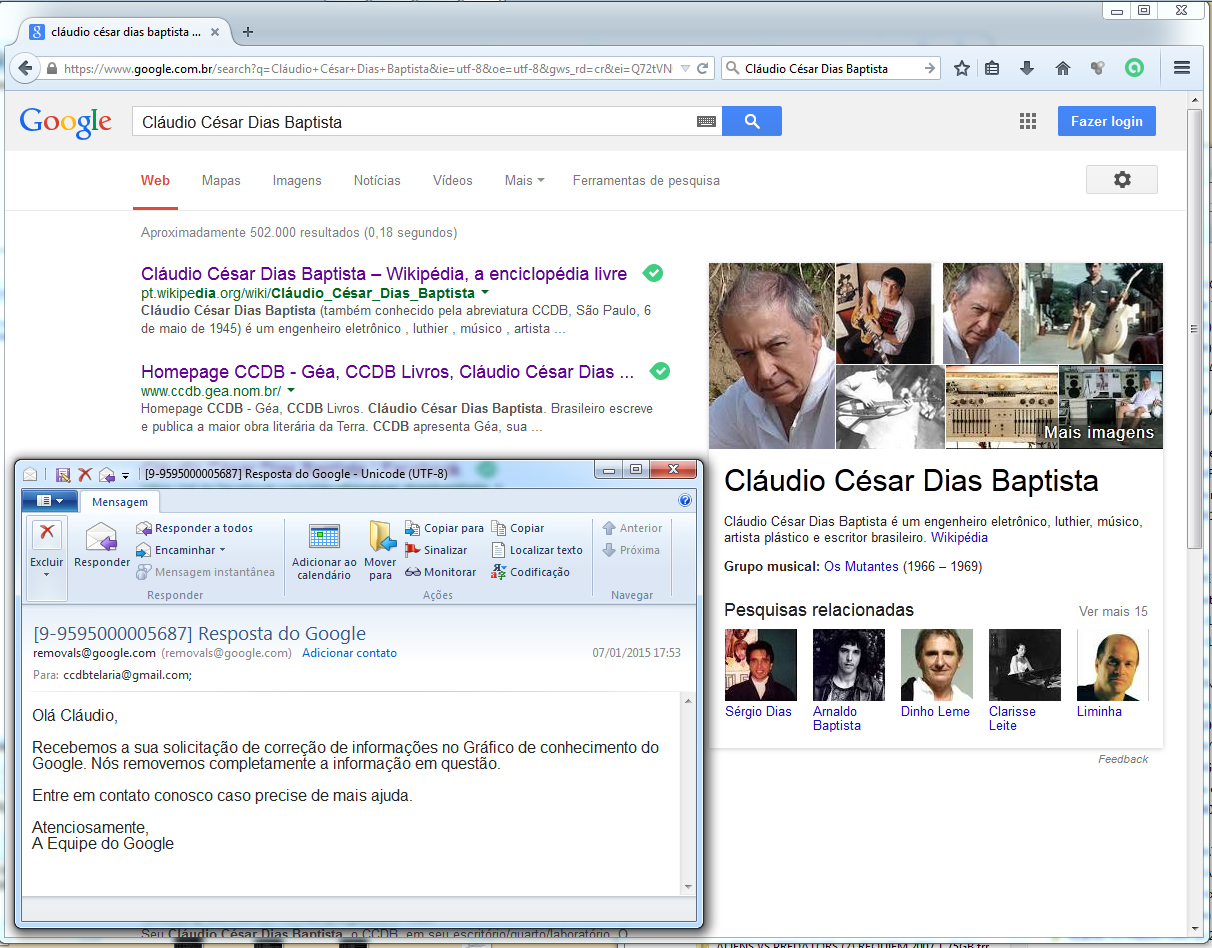Go to Firefox home page icon
Image resolution: width=1212 pixels, height=948 pixels.
coord(1063,69)
